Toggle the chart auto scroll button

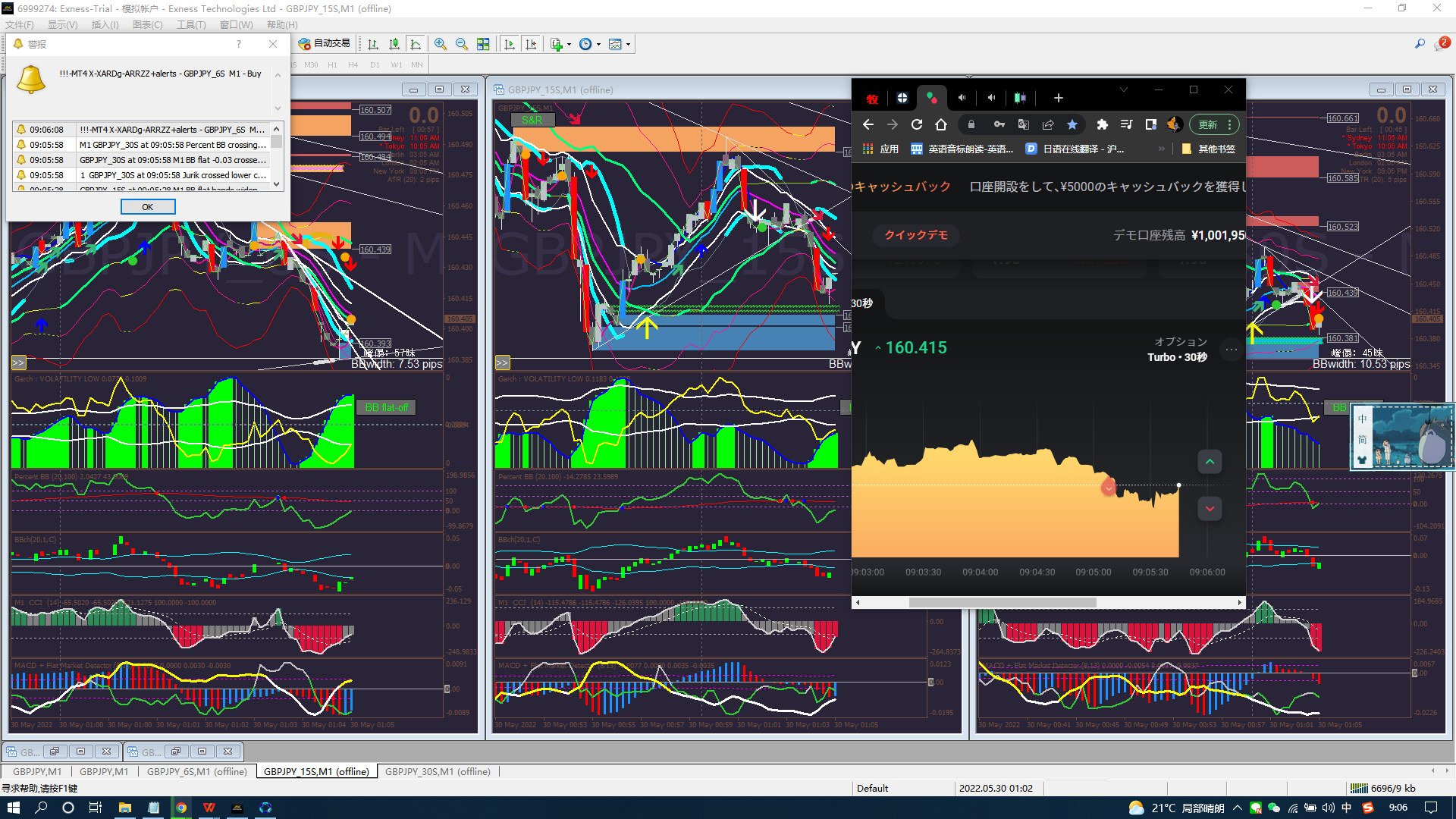click(x=510, y=44)
